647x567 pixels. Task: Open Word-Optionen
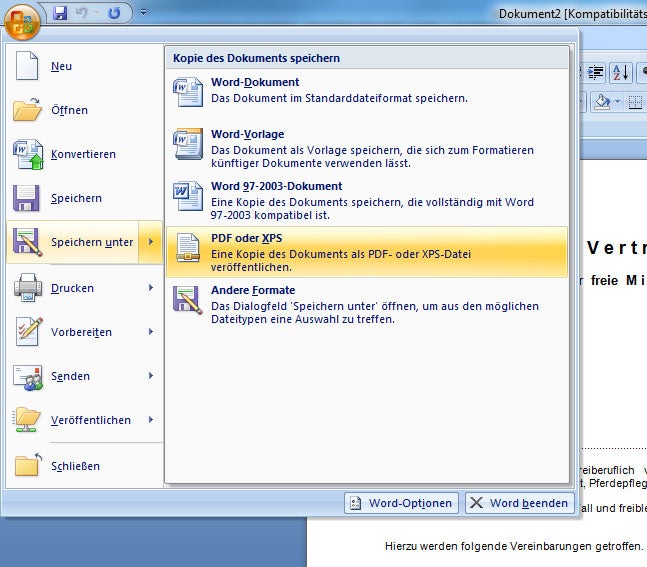click(x=401, y=503)
